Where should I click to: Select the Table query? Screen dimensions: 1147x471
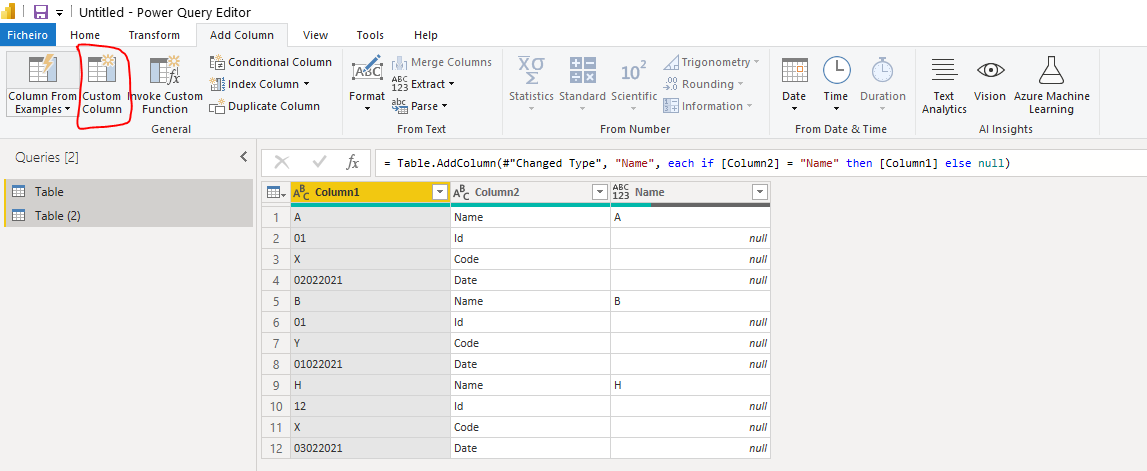(129, 192)
